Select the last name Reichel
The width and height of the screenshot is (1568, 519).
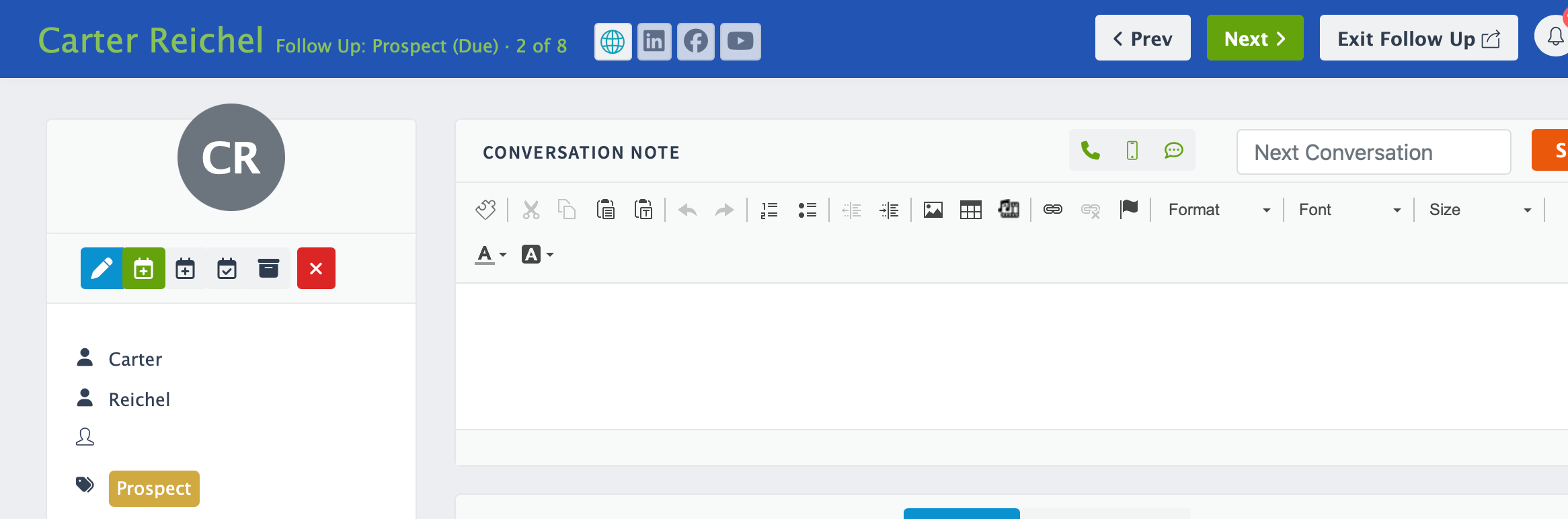pos(139,399)
